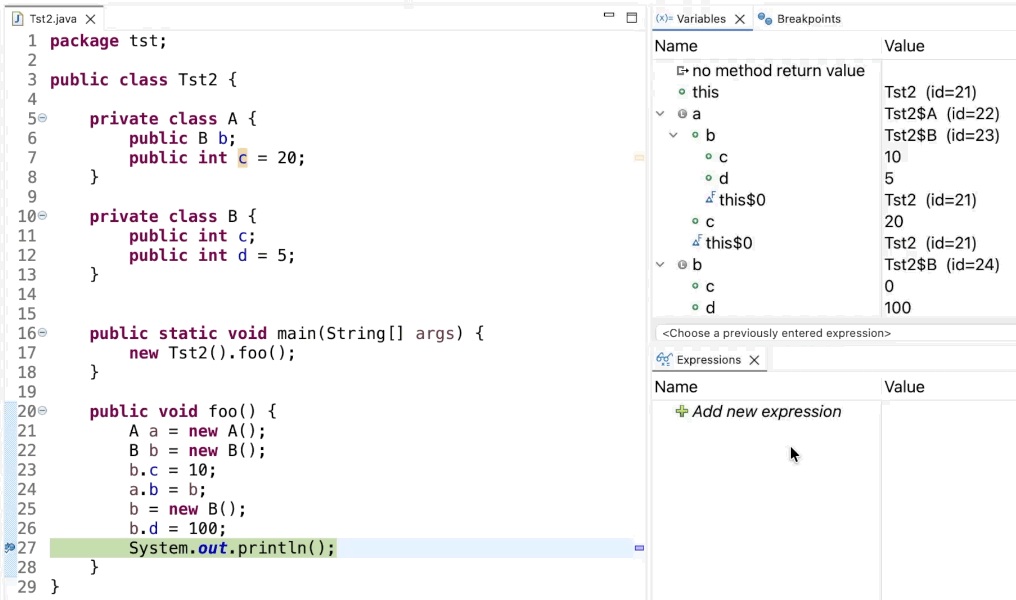Fold class A at line 5
Image resolution: width=1016 pixels, height=600 pixels.
click(x=42, y=118)
